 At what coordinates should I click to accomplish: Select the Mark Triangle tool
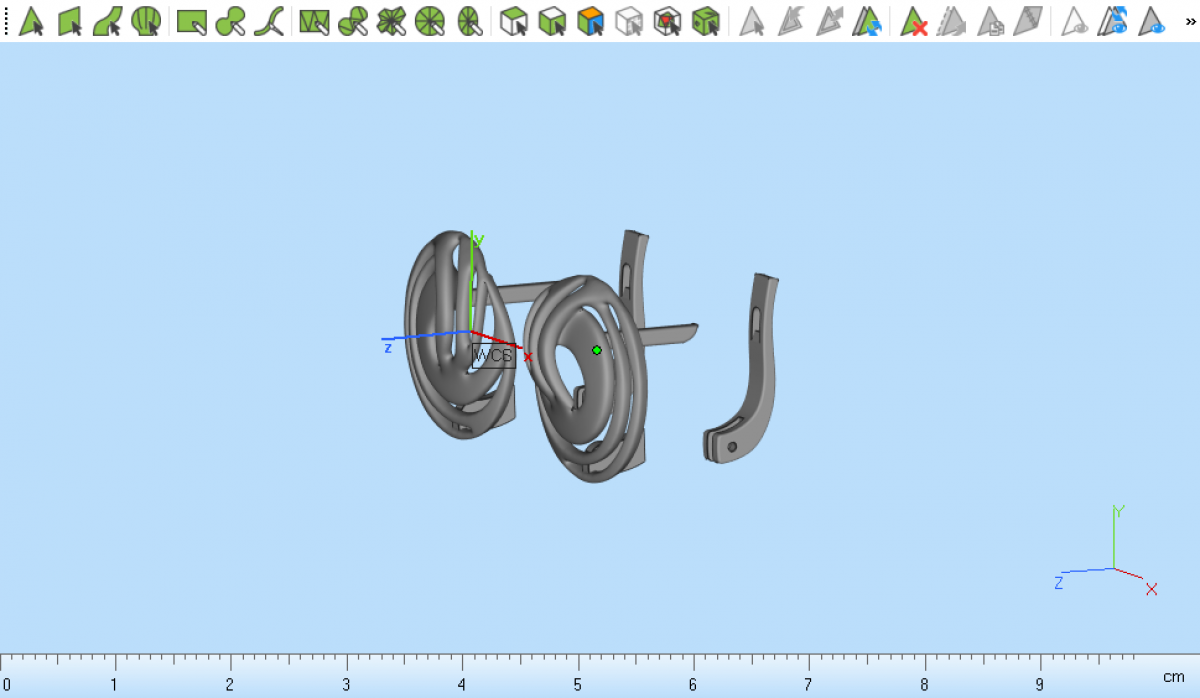click(x=31, y=21)
